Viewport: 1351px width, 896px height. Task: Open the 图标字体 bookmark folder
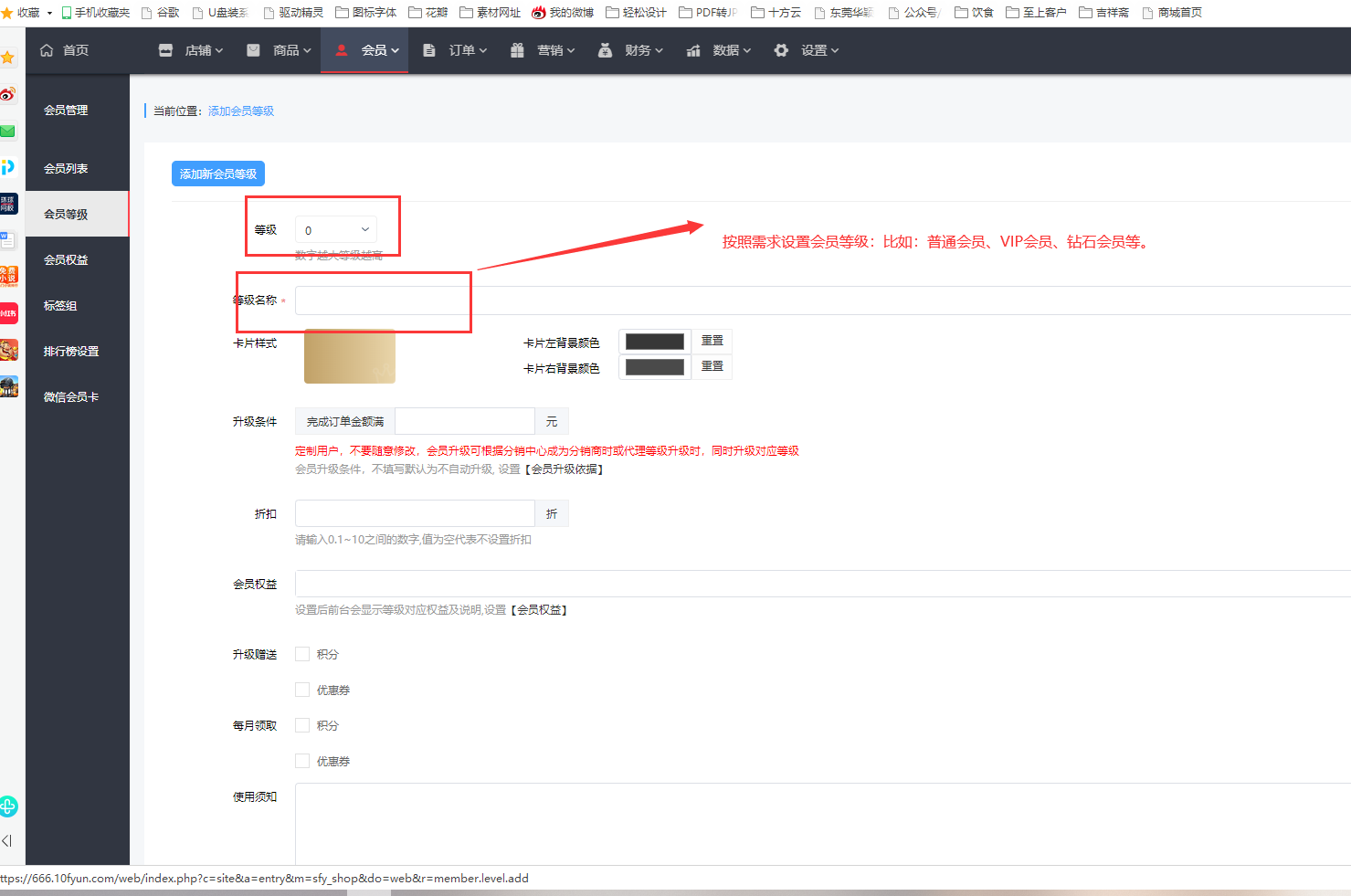[x=365, y=13]
